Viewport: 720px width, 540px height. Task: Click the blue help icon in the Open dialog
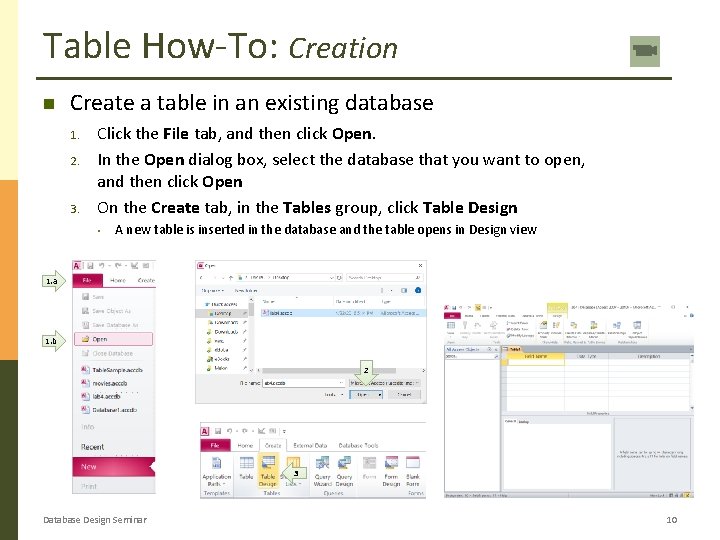pyautogui.click(x=418, y=290)
